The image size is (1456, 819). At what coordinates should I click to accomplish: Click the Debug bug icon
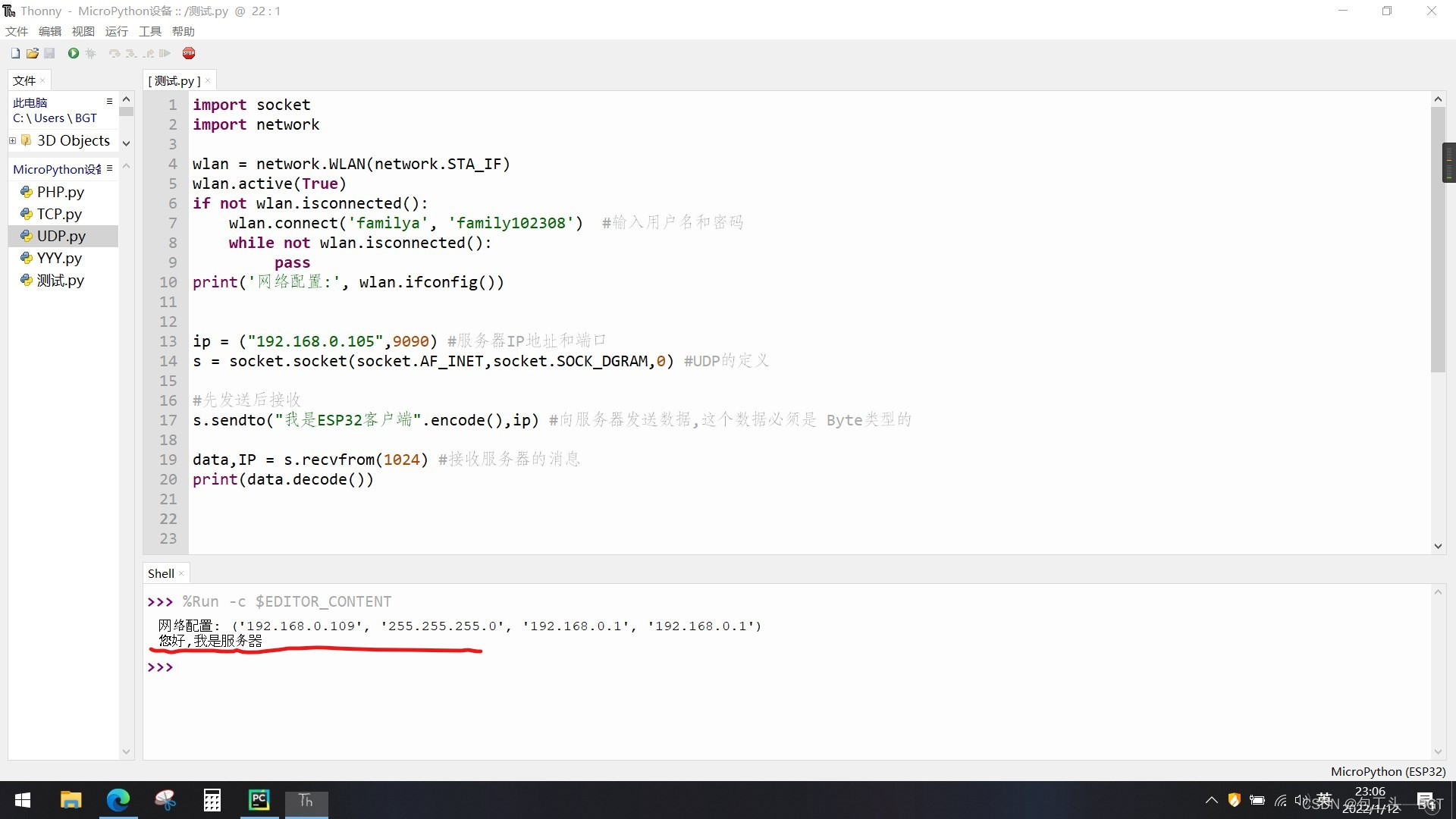pyautogui.click(x=91, y=53)
